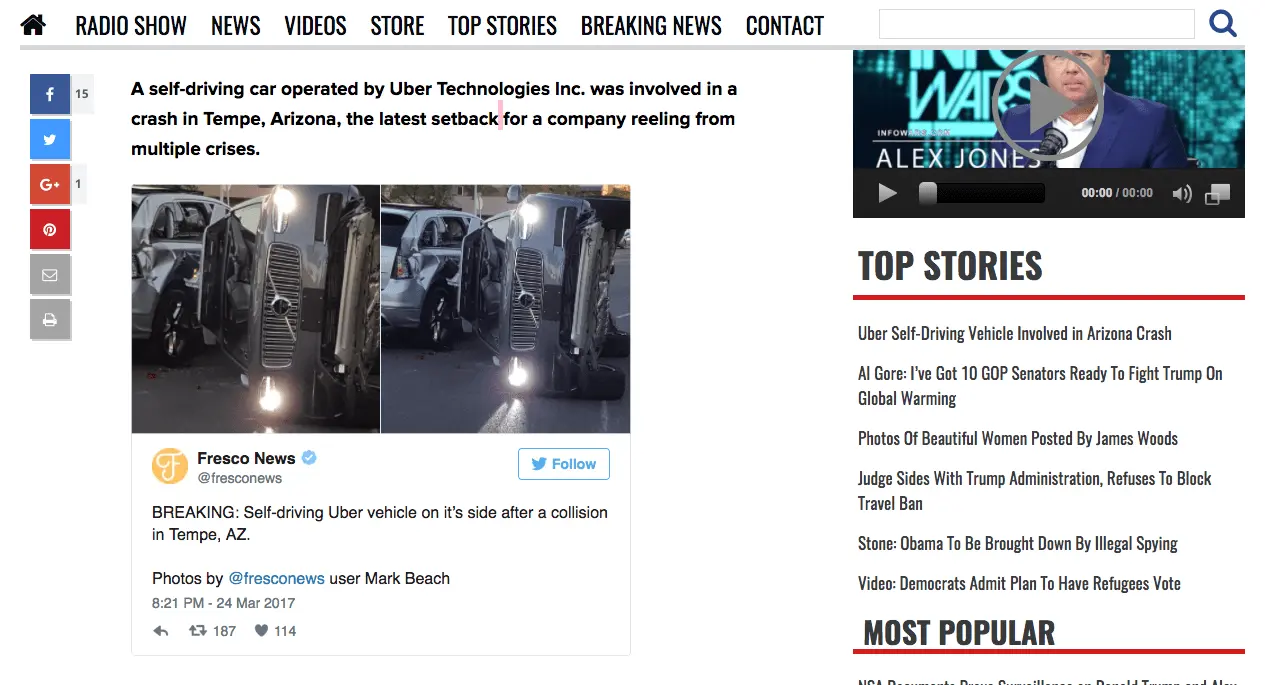Open the RADIO SHOW menu item
The image size is (1265, 685).
pyautogui.click(x=131, y=26)
